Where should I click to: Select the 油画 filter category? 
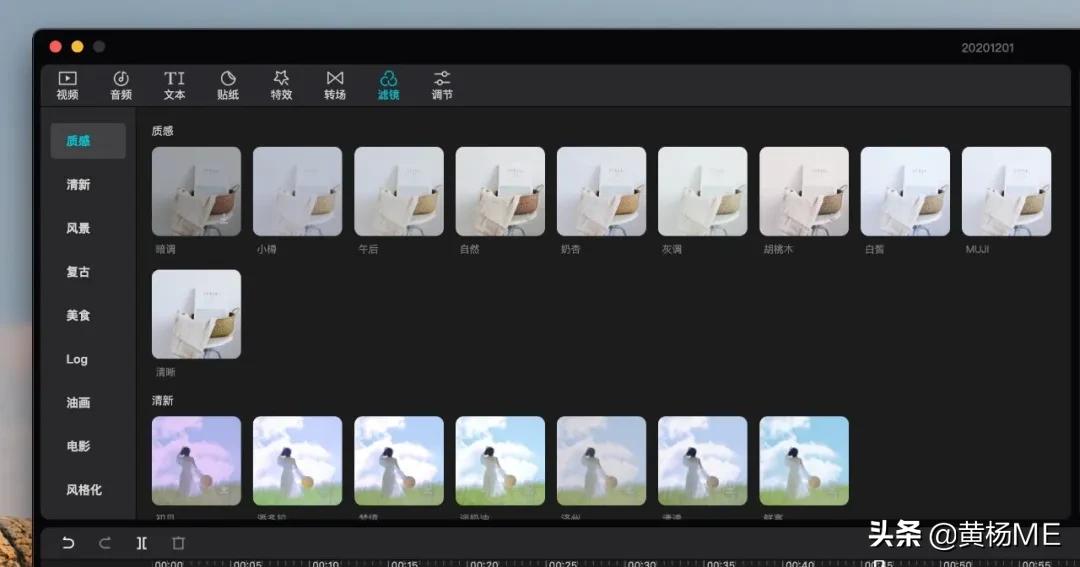tap(79, 402)
